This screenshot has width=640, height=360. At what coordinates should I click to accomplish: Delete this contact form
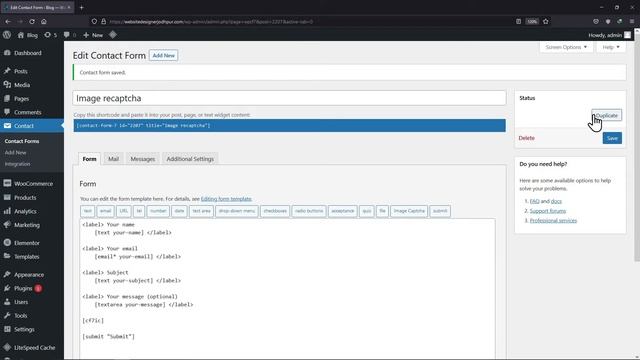click(x=527, y=138)
